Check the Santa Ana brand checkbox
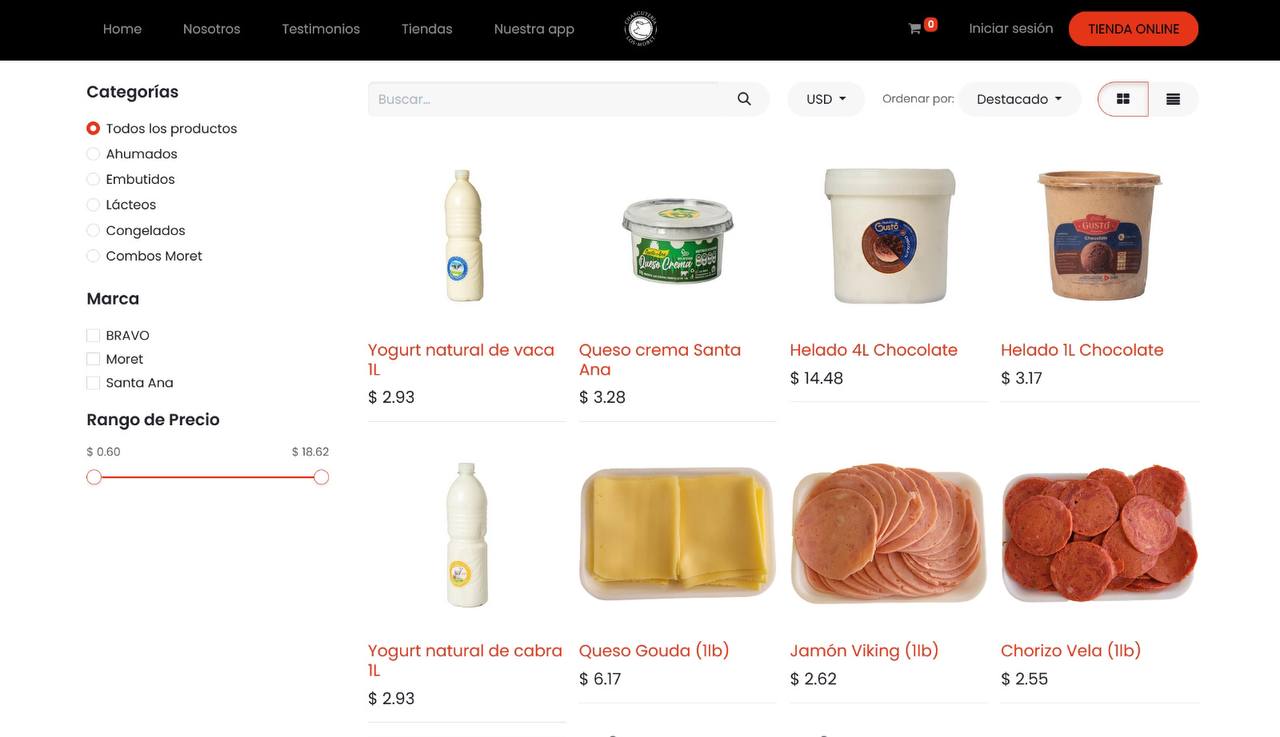 coord(93,383)
